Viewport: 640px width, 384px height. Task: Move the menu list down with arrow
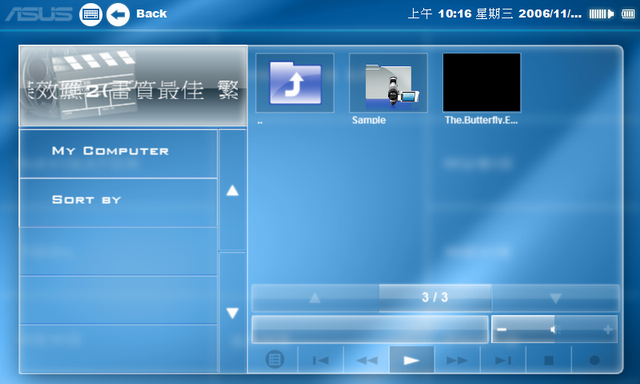pyautogui.click(x=233, y=313)
